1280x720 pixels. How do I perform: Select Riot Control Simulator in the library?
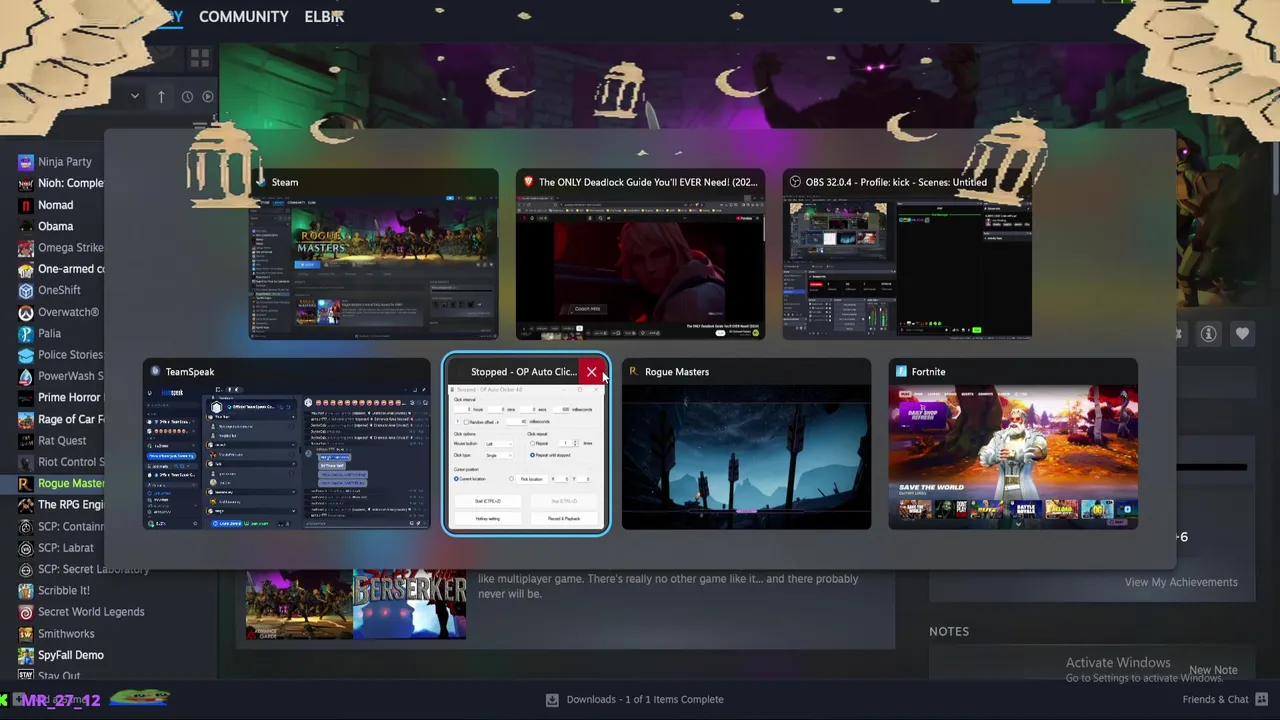[71, 462]
